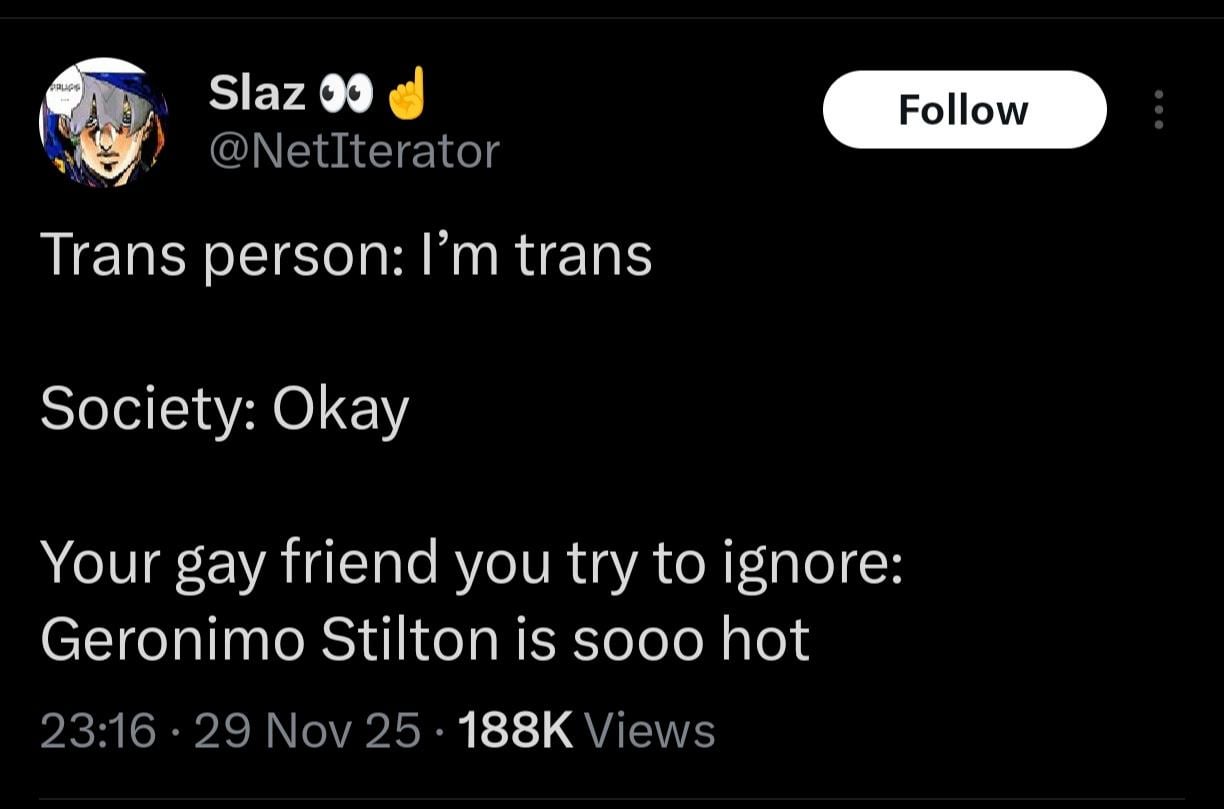Open the @NetIterator handle link
1224x809 pixels.
353,151
